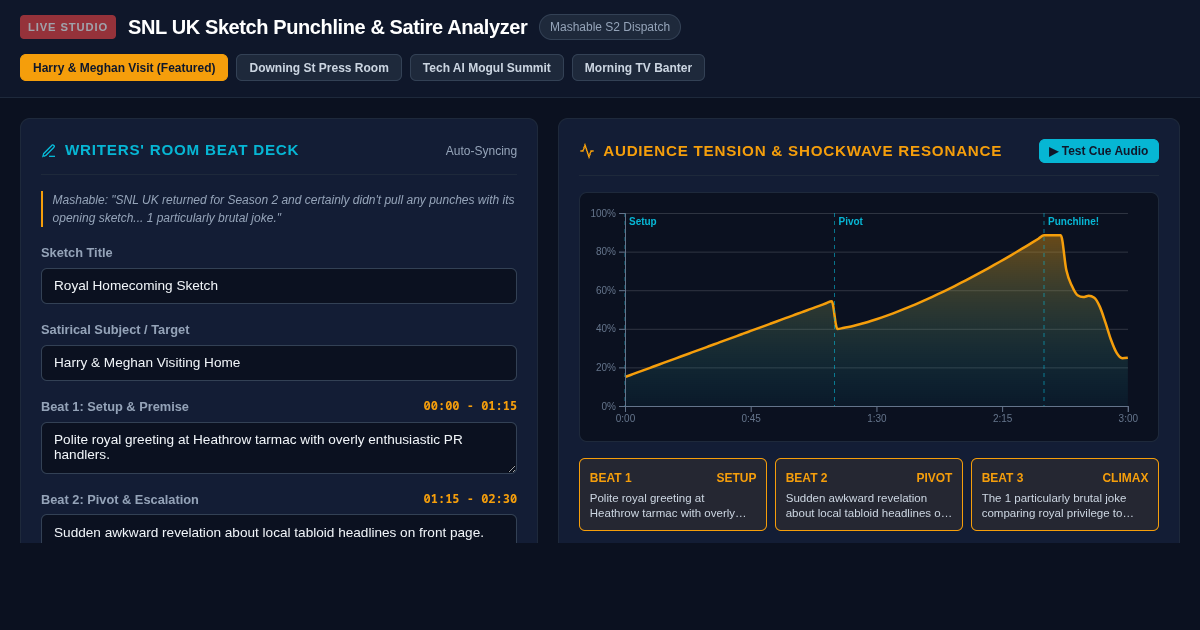Click the Sketch Title label
The width and height of the screenshot is (1200, 630).
pos(77,253)
